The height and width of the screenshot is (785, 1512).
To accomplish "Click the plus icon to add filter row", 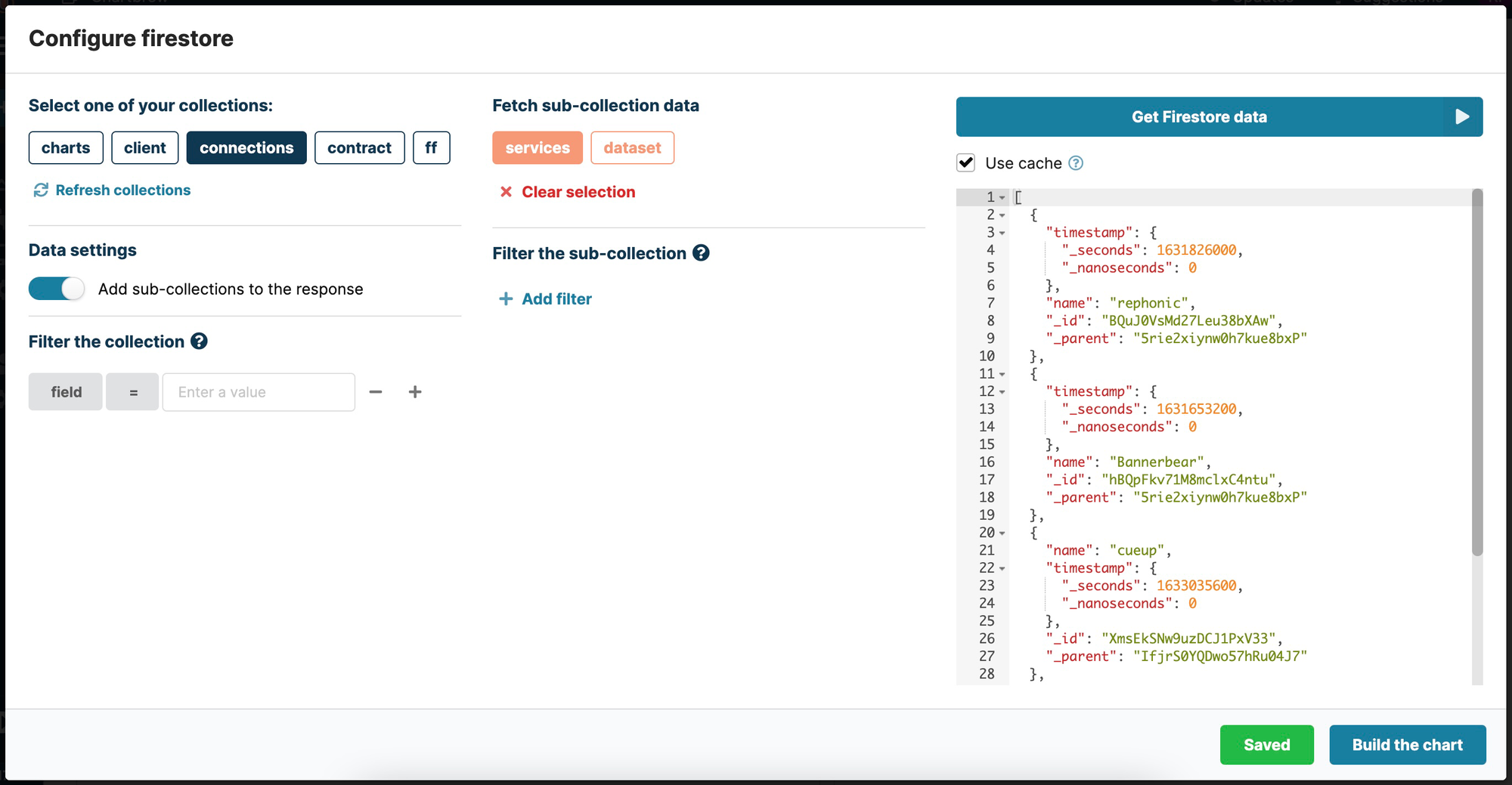I will coord(415,391).
